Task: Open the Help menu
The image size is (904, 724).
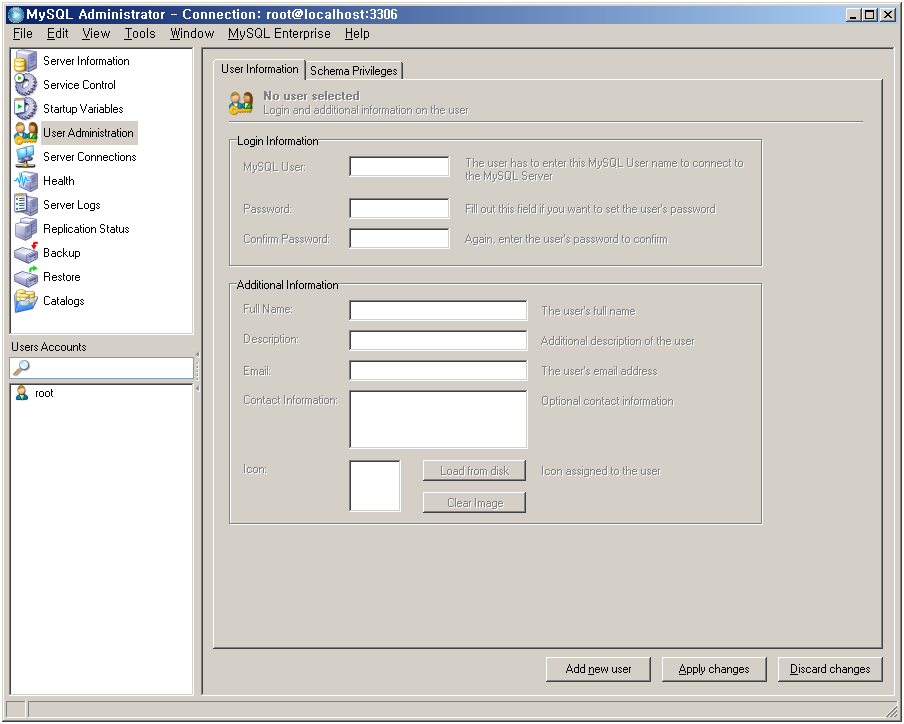Action: (x=357, y=33)
